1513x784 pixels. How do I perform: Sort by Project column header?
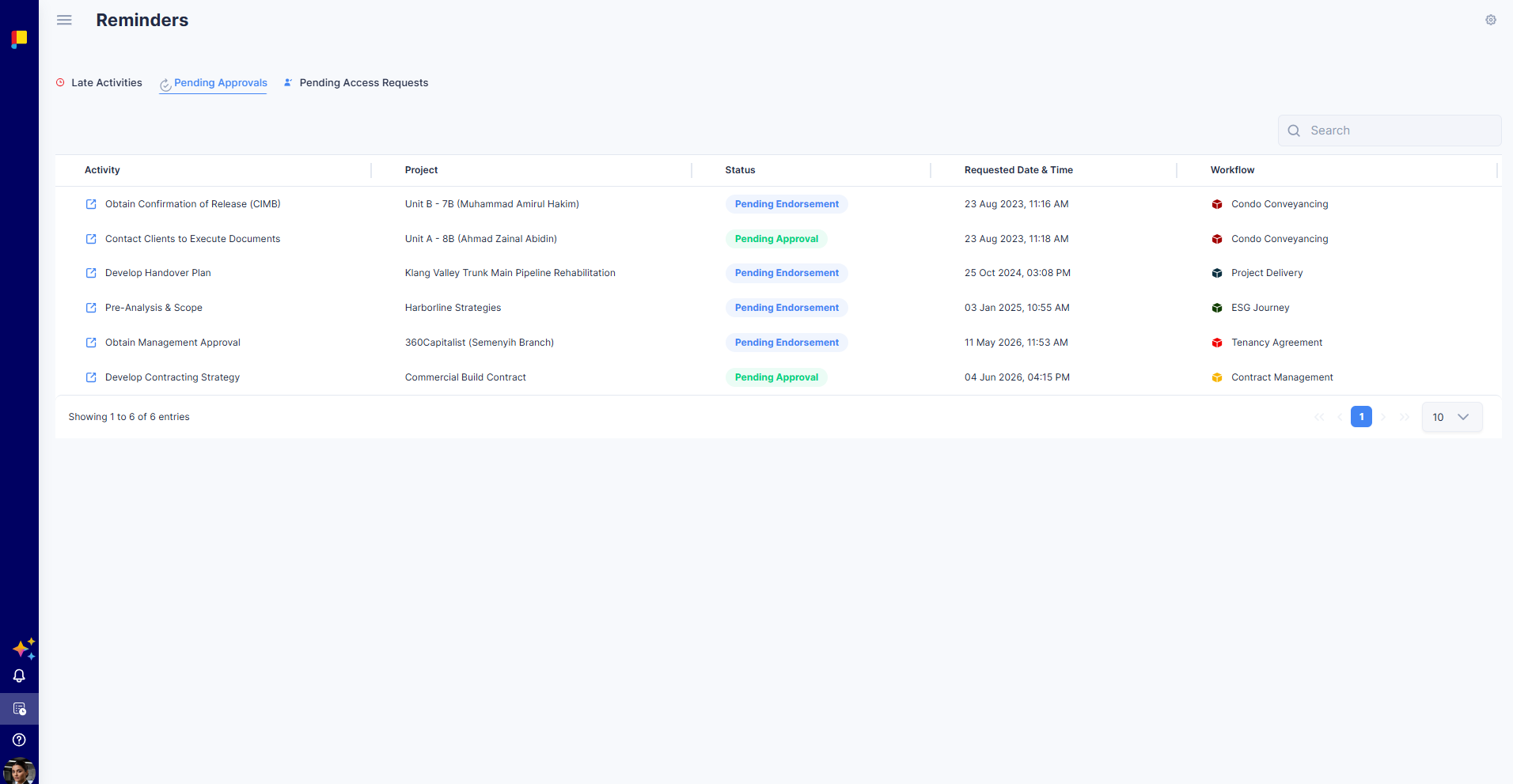(x=421, y=170)
